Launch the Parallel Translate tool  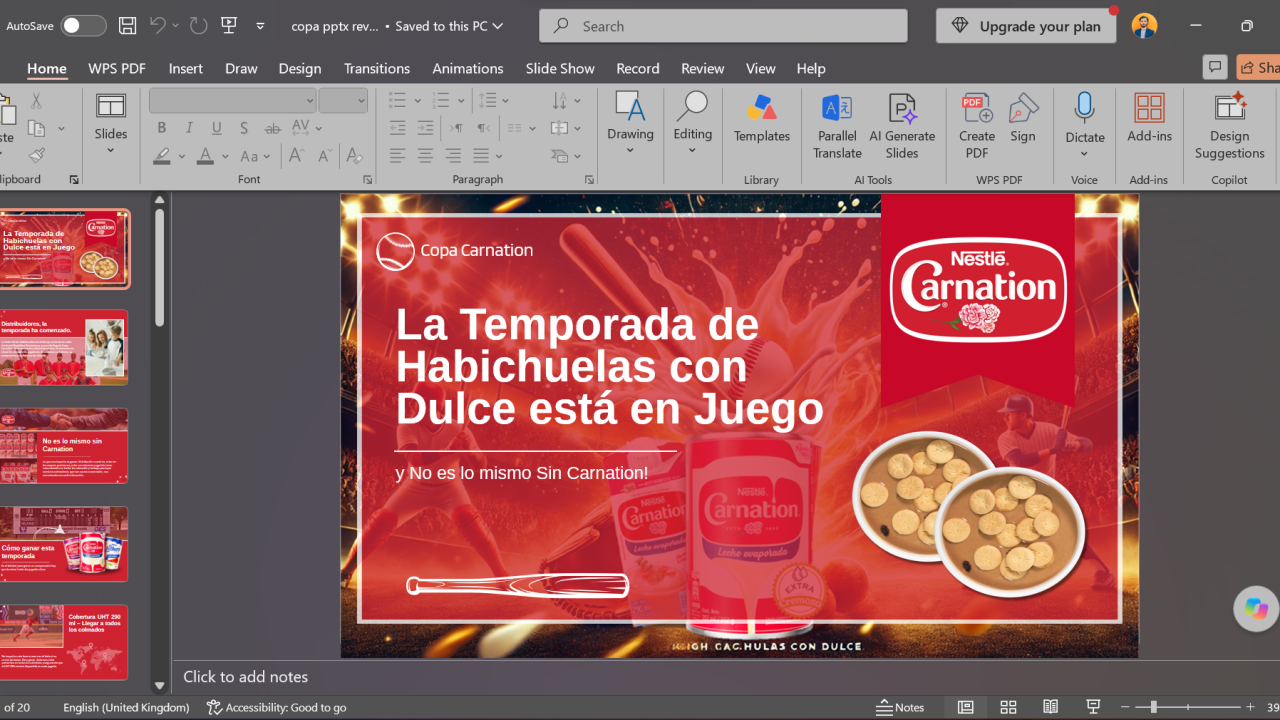(837, 126)
